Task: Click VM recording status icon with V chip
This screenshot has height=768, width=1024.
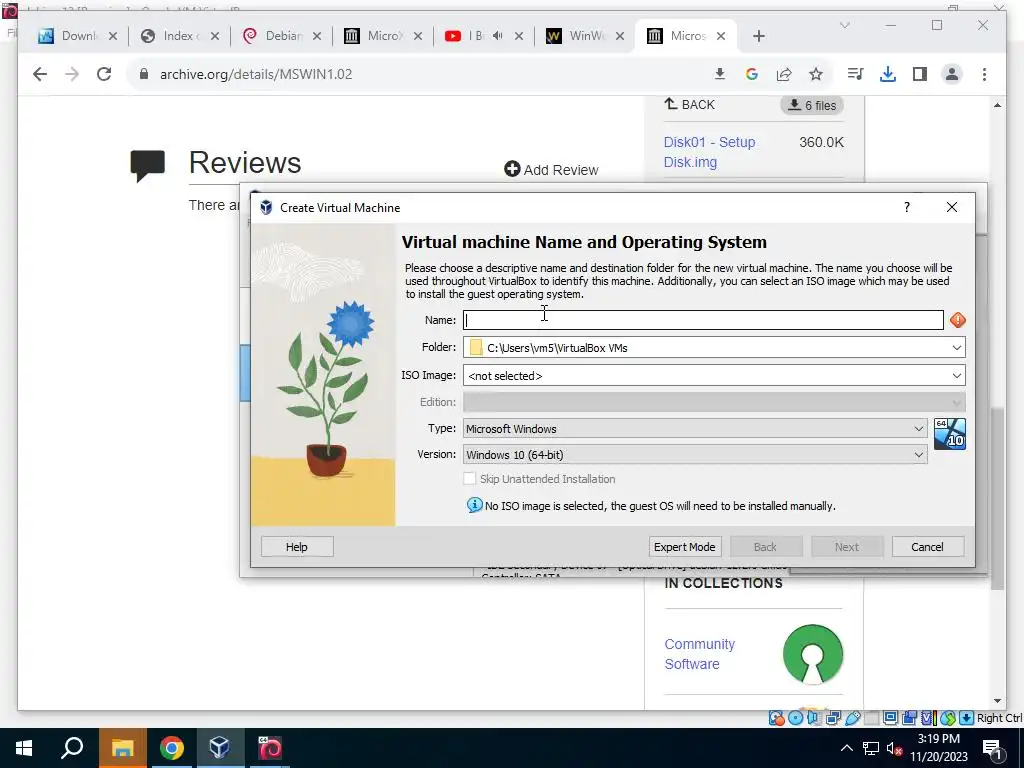Action: pos(929,718)
